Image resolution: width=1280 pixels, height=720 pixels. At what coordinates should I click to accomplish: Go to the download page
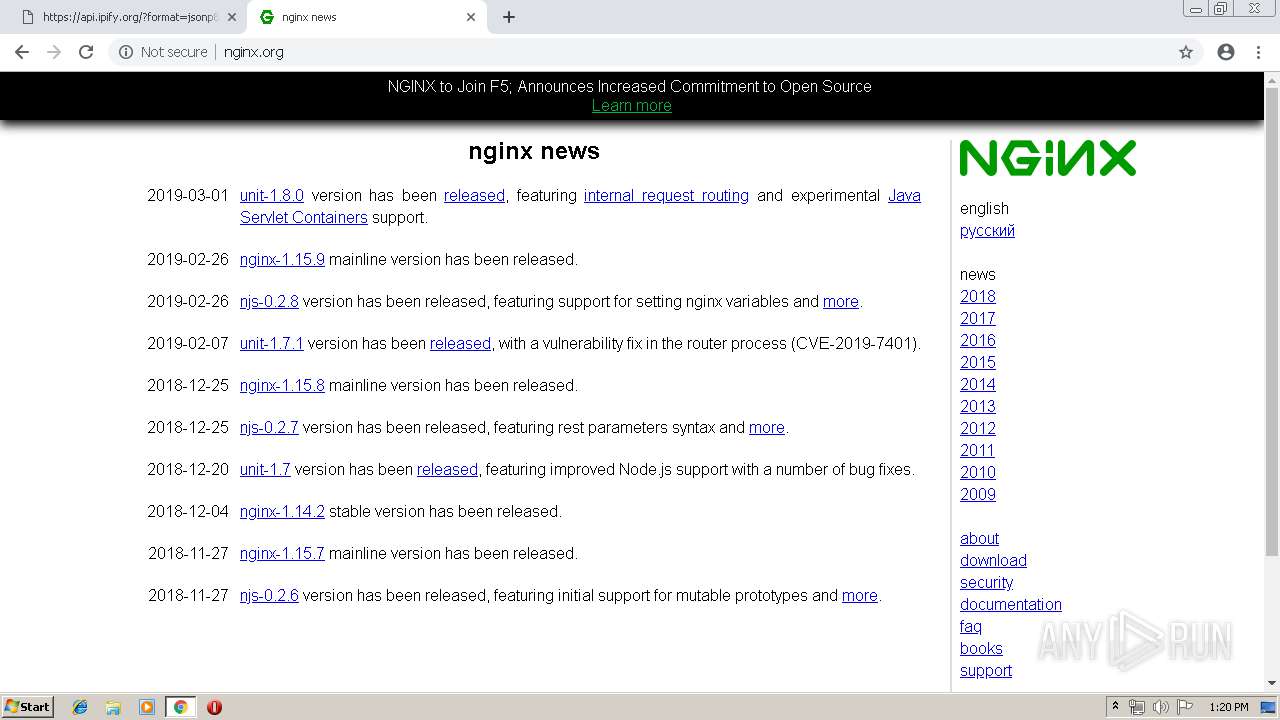click(x=993, y=561)
